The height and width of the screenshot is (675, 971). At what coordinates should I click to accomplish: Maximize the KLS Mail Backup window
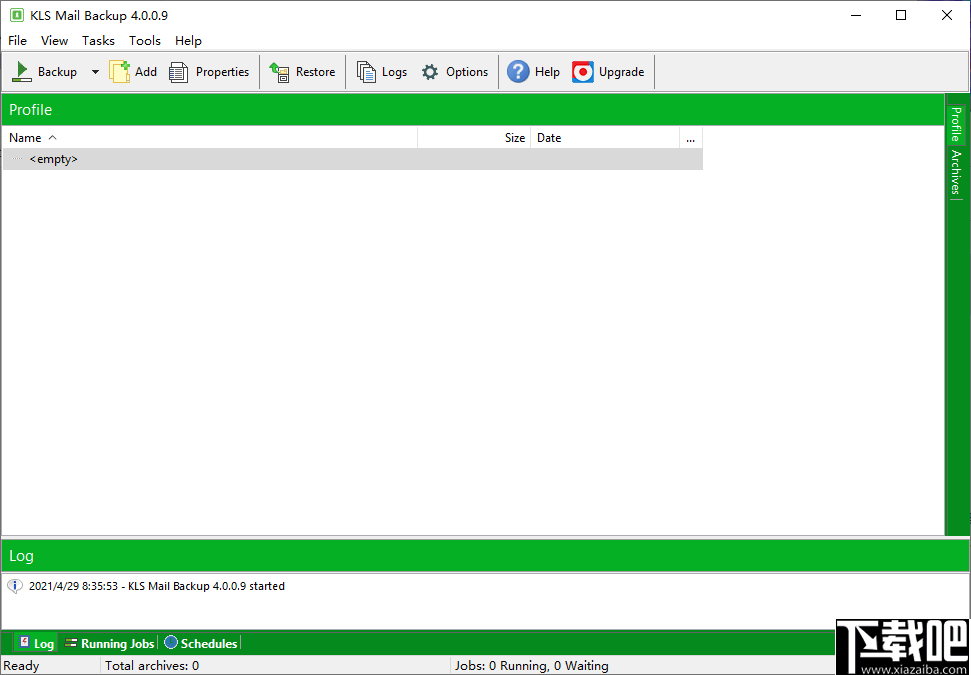(901, 15)
